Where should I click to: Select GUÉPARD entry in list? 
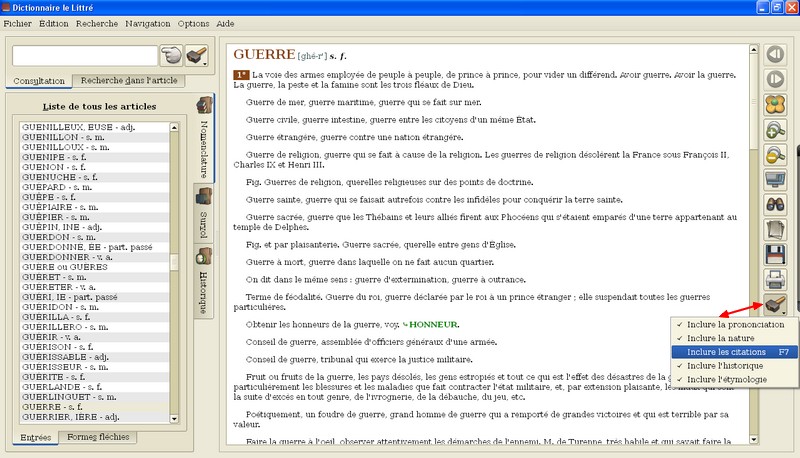[94, 187]
